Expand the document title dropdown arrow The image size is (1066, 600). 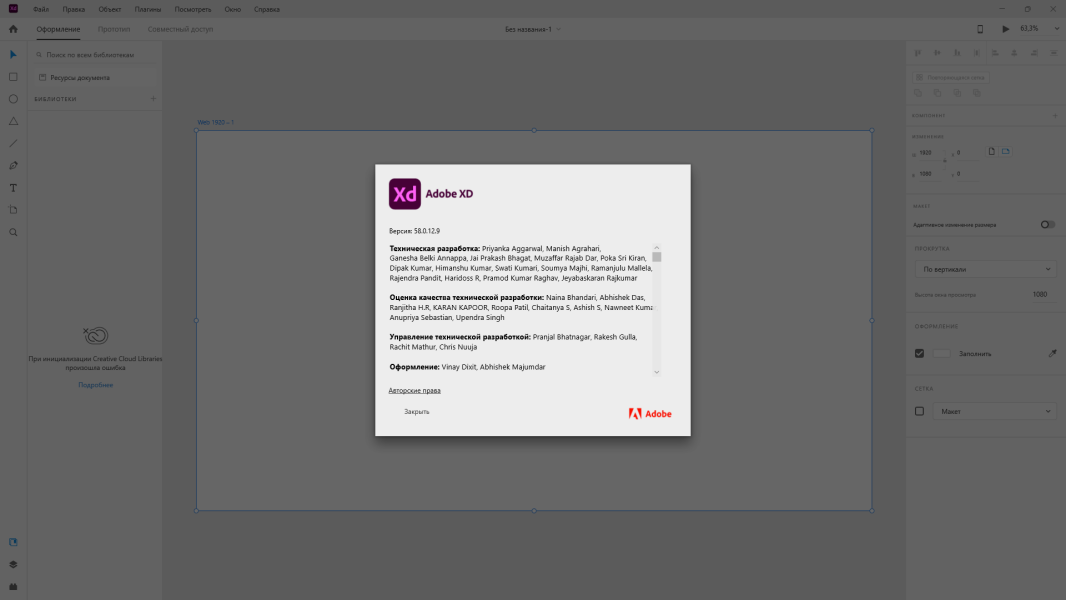[x=558, y=29]
